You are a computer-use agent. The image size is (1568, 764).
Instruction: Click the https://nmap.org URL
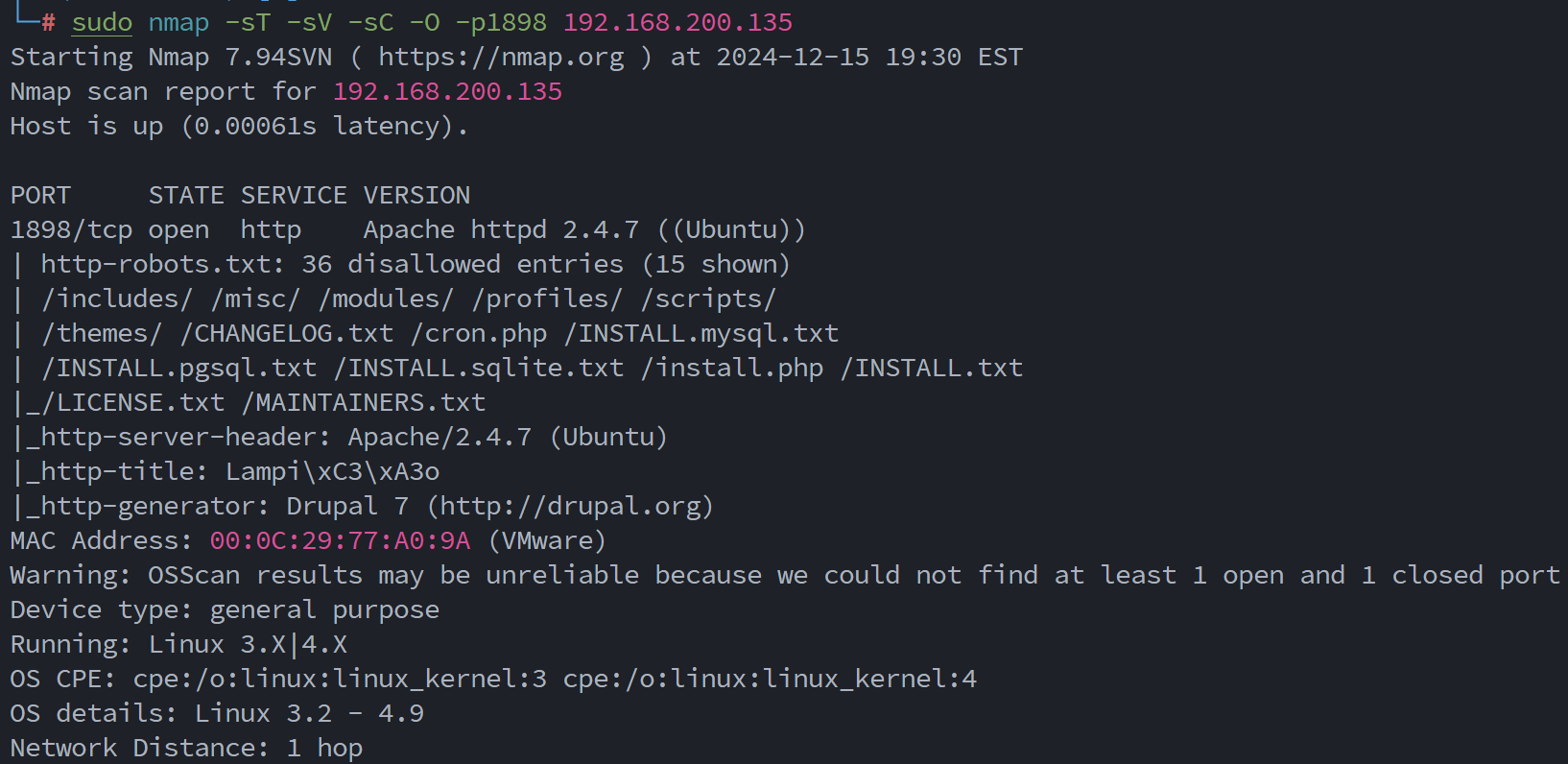pos(501,58)
